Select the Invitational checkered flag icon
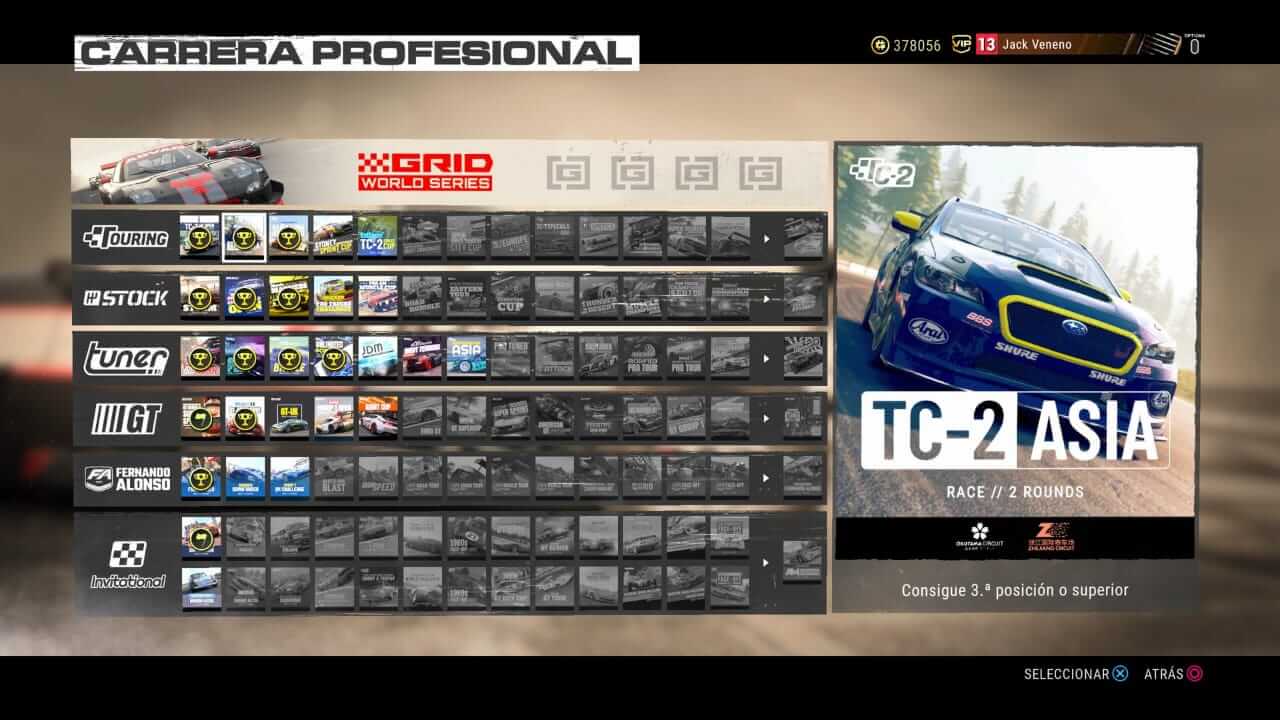 click(128, 554)
